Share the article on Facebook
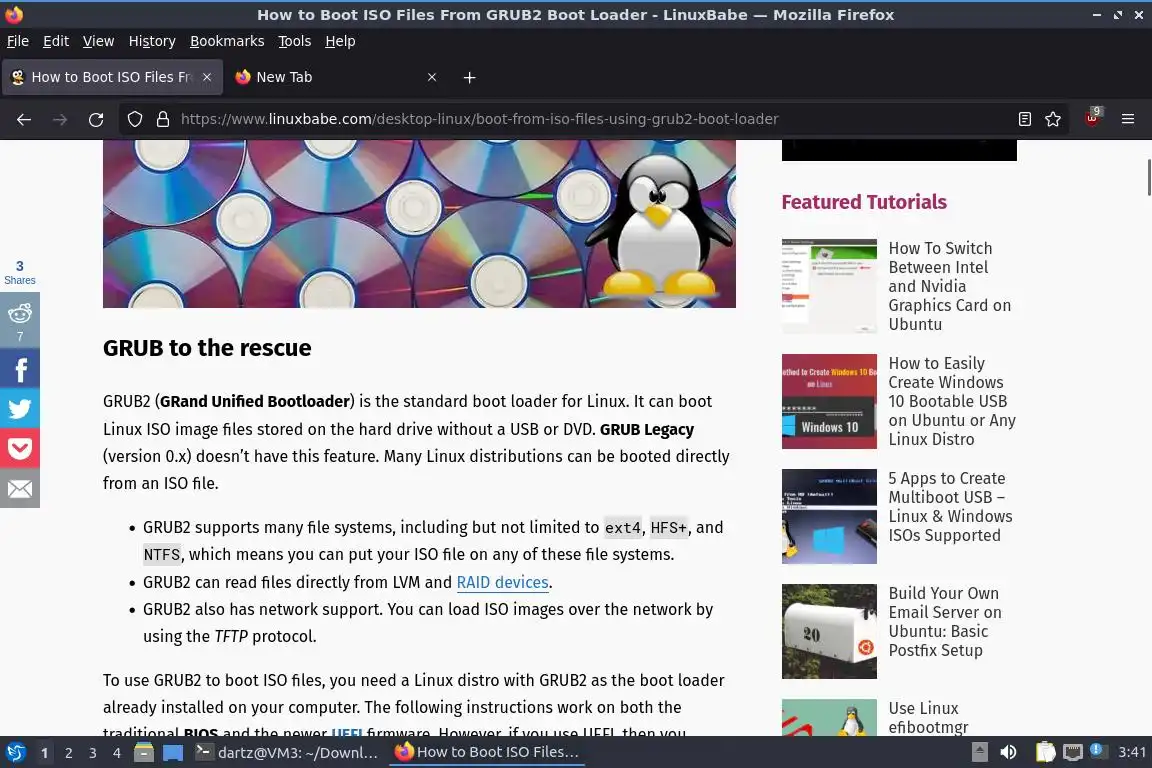This screenshot has height=768, width=1152. coord(20,369)
